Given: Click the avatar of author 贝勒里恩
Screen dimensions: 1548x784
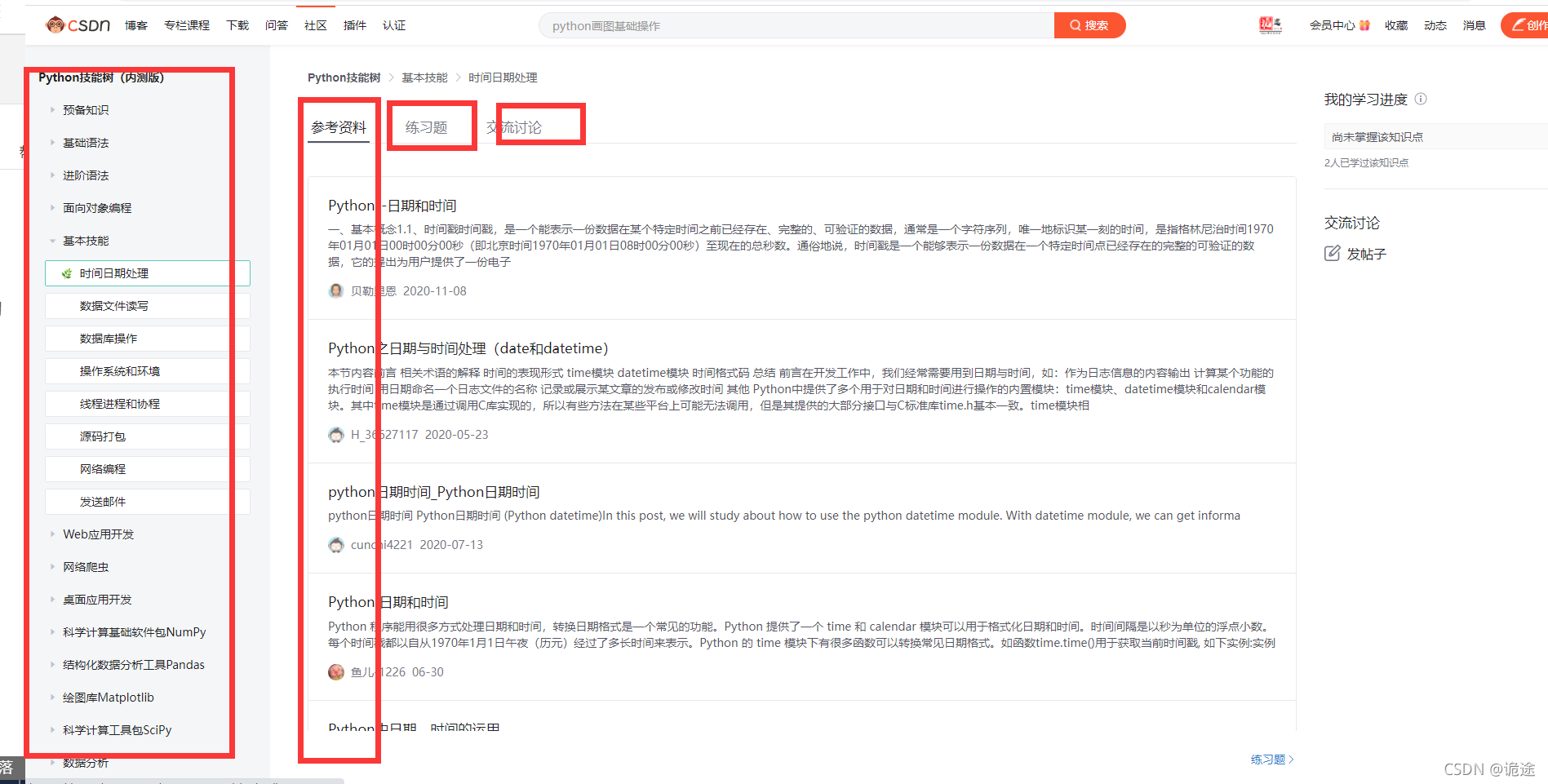Looking at the screenshot, I should [x=335, y=291].
